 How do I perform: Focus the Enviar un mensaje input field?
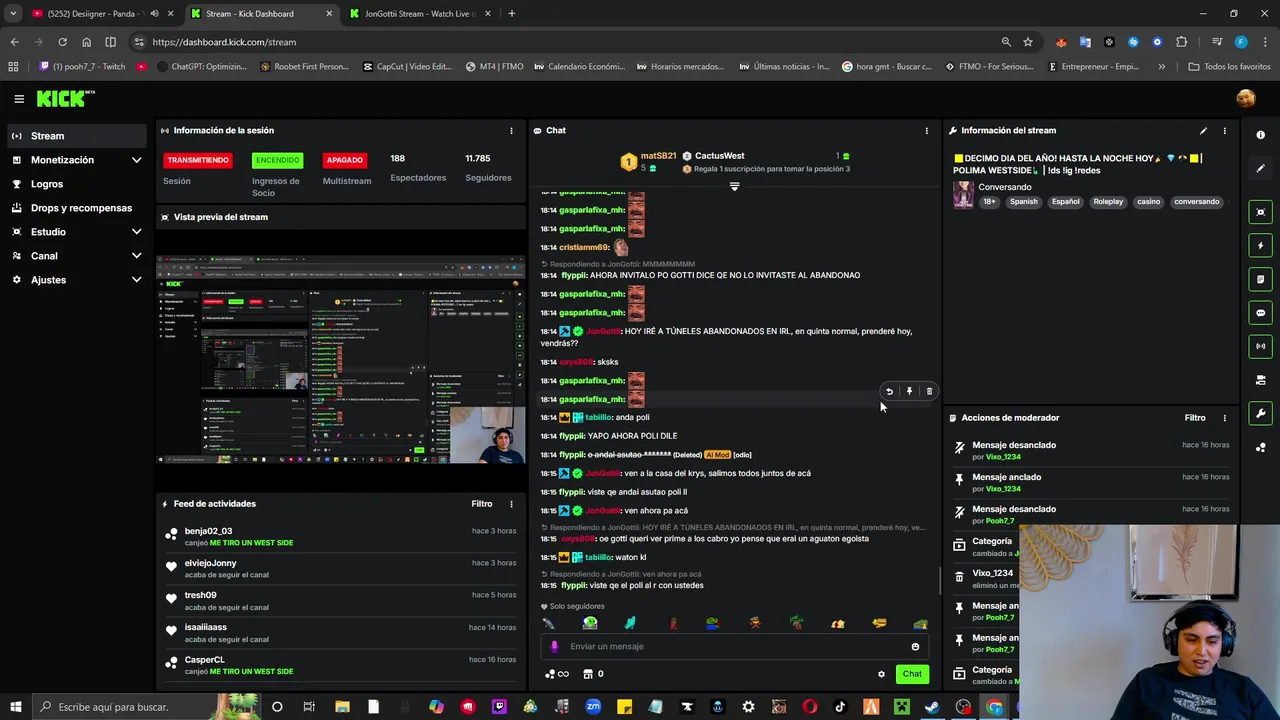pos(736,647)
